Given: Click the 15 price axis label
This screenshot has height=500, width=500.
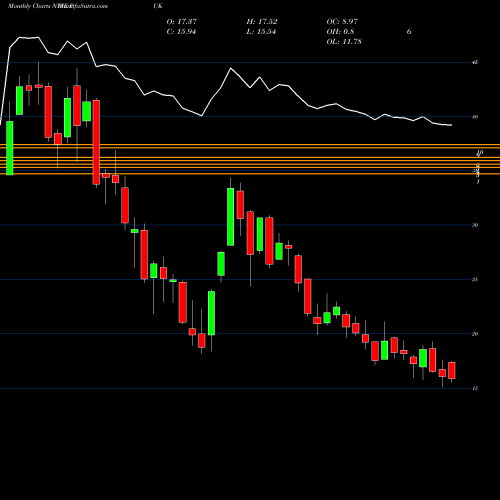Looking at the screenshot, I should point(475,388).
